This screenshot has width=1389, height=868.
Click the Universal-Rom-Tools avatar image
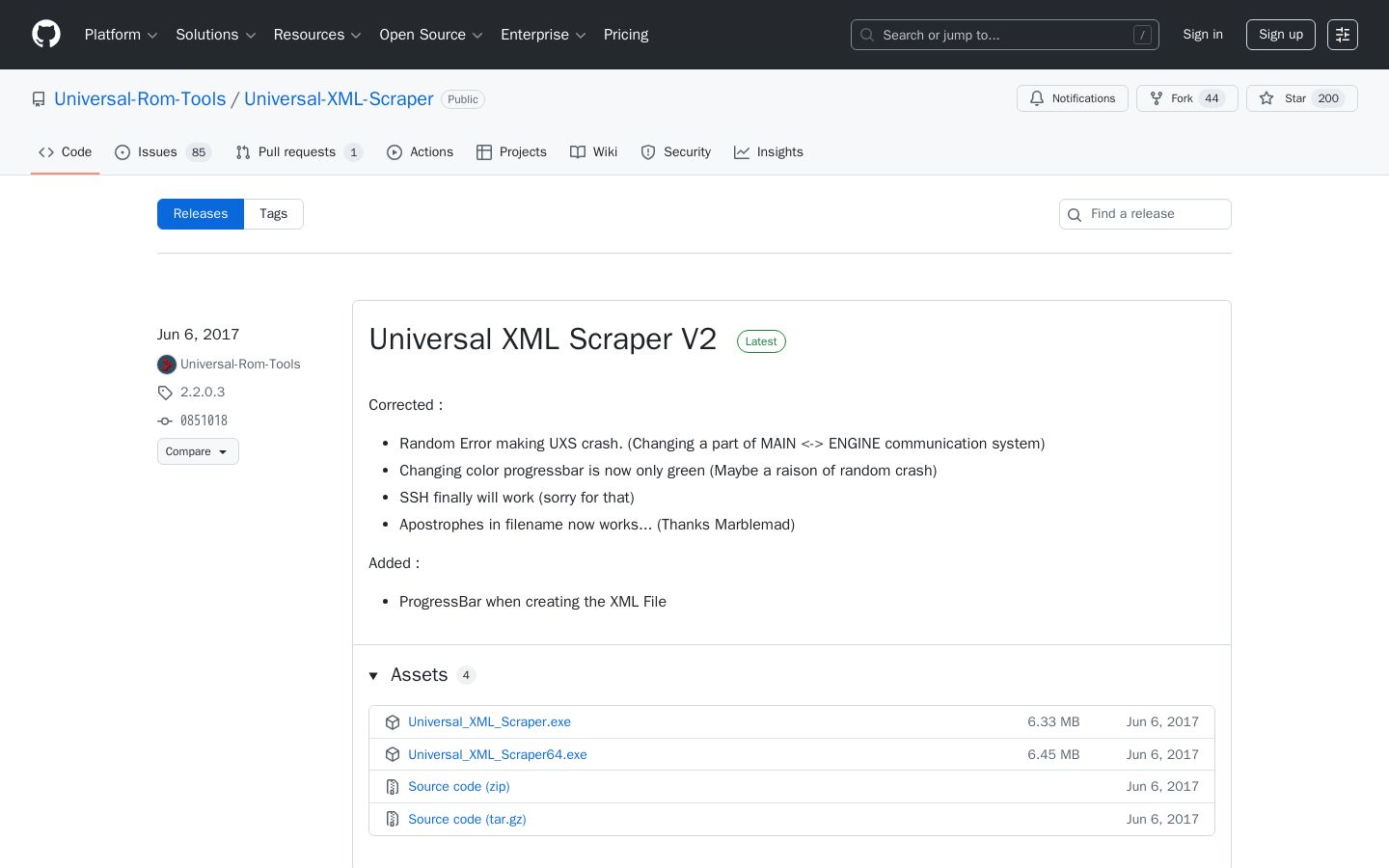(167, 365)
